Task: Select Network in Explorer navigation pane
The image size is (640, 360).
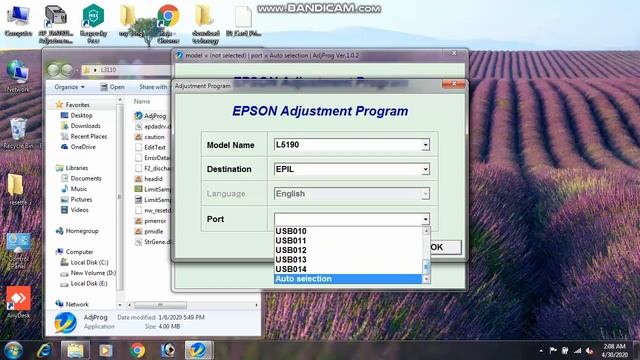Action: click(x=72, y=304)
